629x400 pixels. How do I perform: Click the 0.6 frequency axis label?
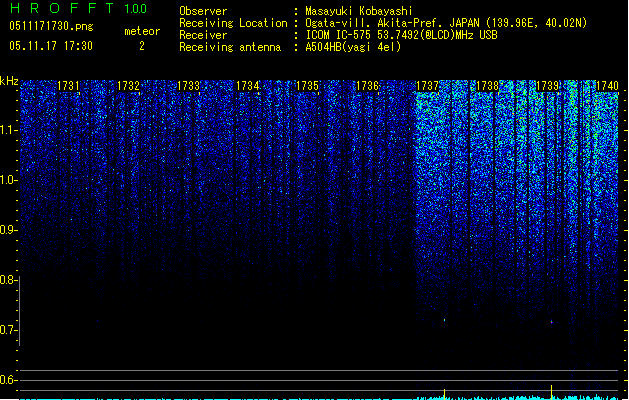tap(7, 380)
